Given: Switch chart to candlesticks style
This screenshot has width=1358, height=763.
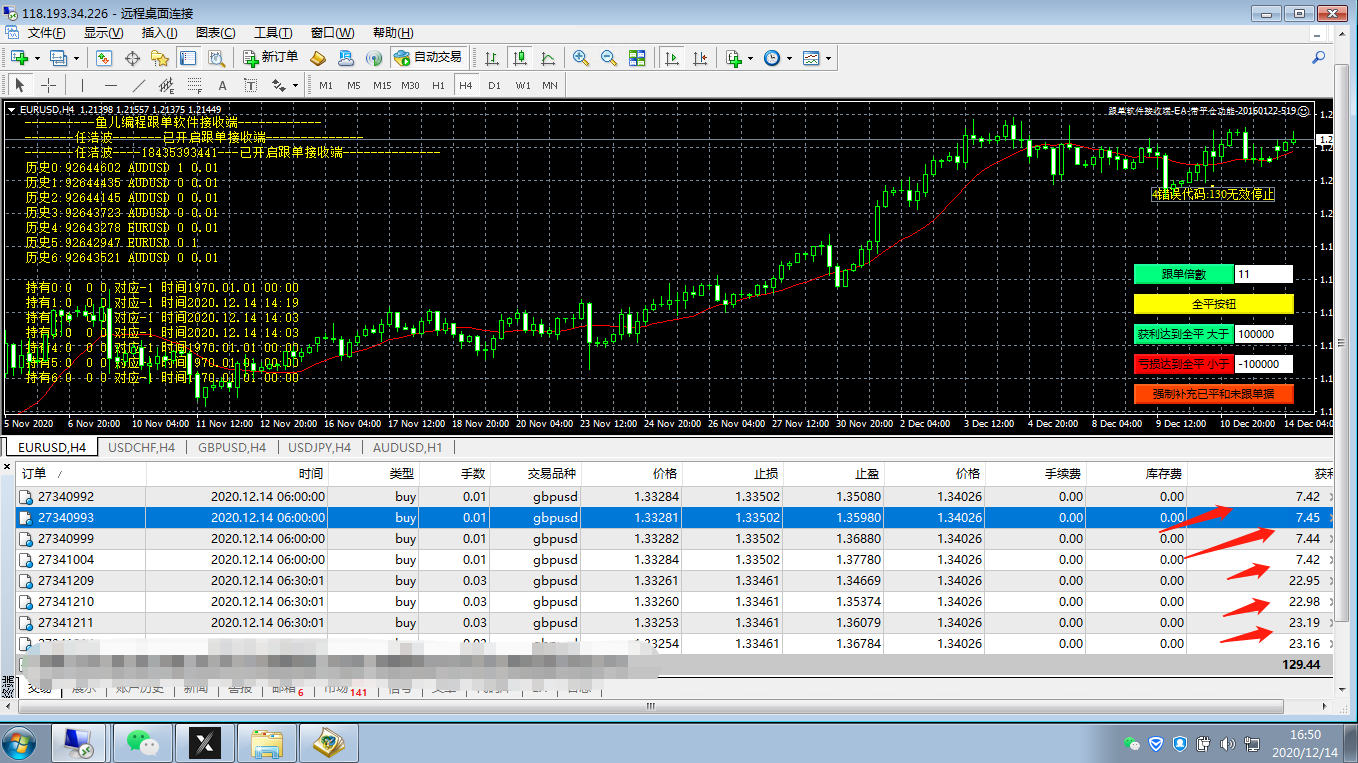Looking at the screenshot, I should (x=519, y=58).
